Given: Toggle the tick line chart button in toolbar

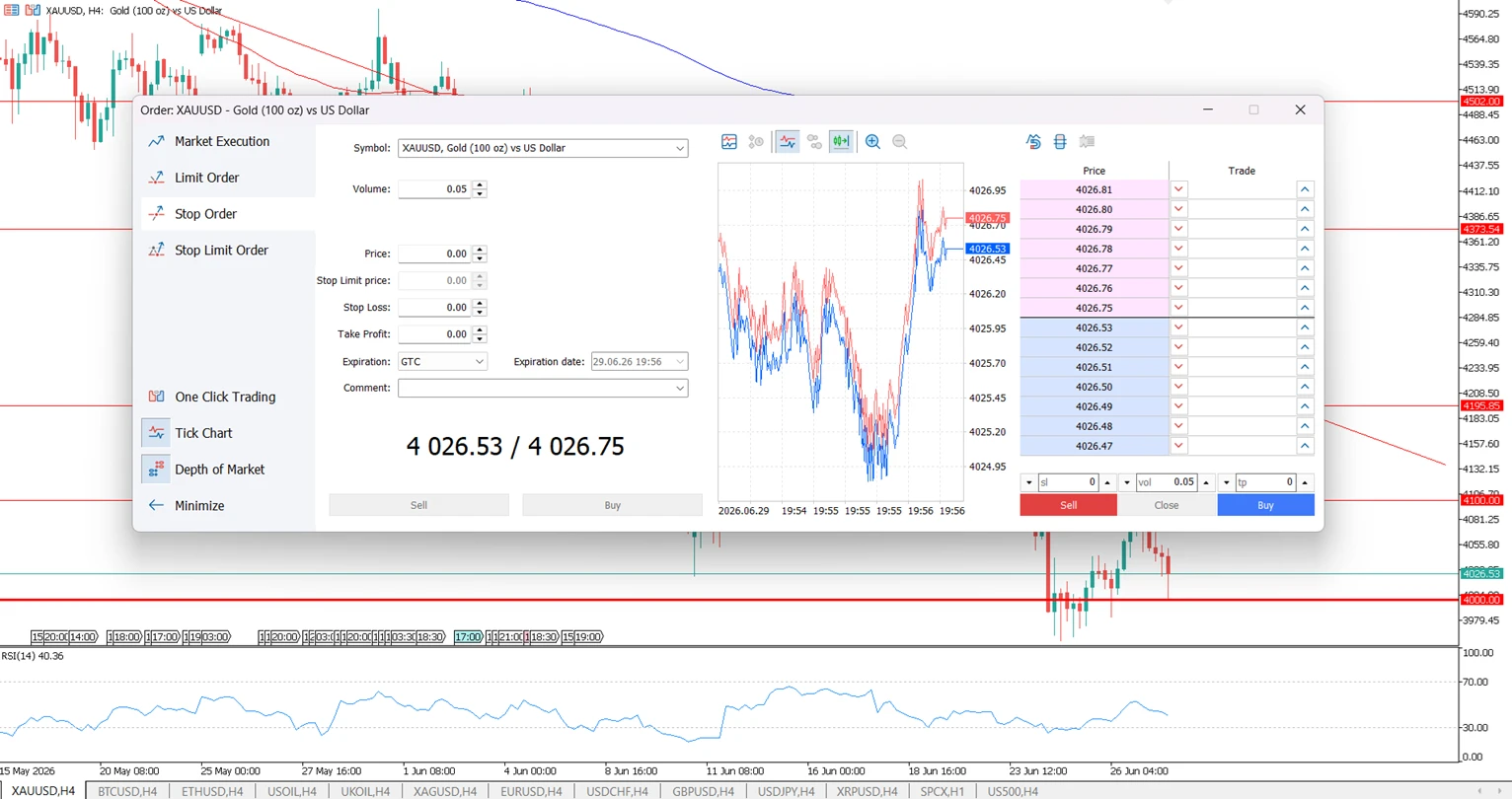Looking at the screenshot, I should pyautogui.click(x=787, y=142).
